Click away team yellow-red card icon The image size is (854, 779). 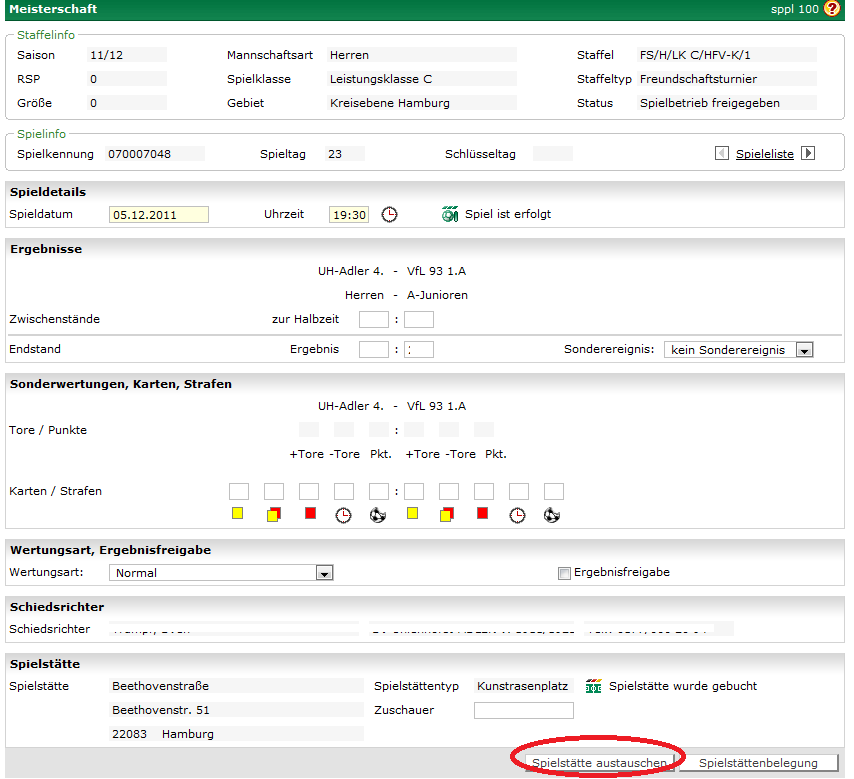447,514
